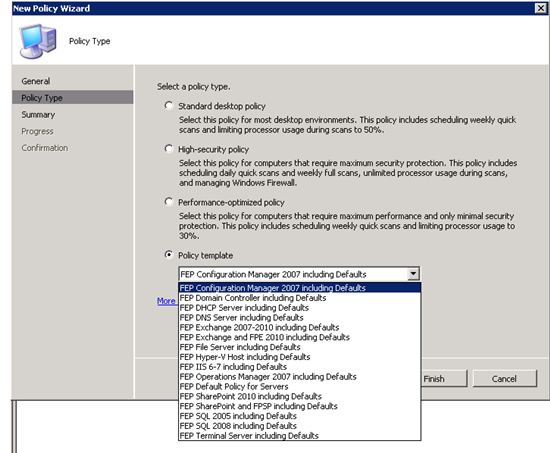Screen dimensions: 550x453
Task: Select the Progress wizard step
Action: click(x=37, y=131)
